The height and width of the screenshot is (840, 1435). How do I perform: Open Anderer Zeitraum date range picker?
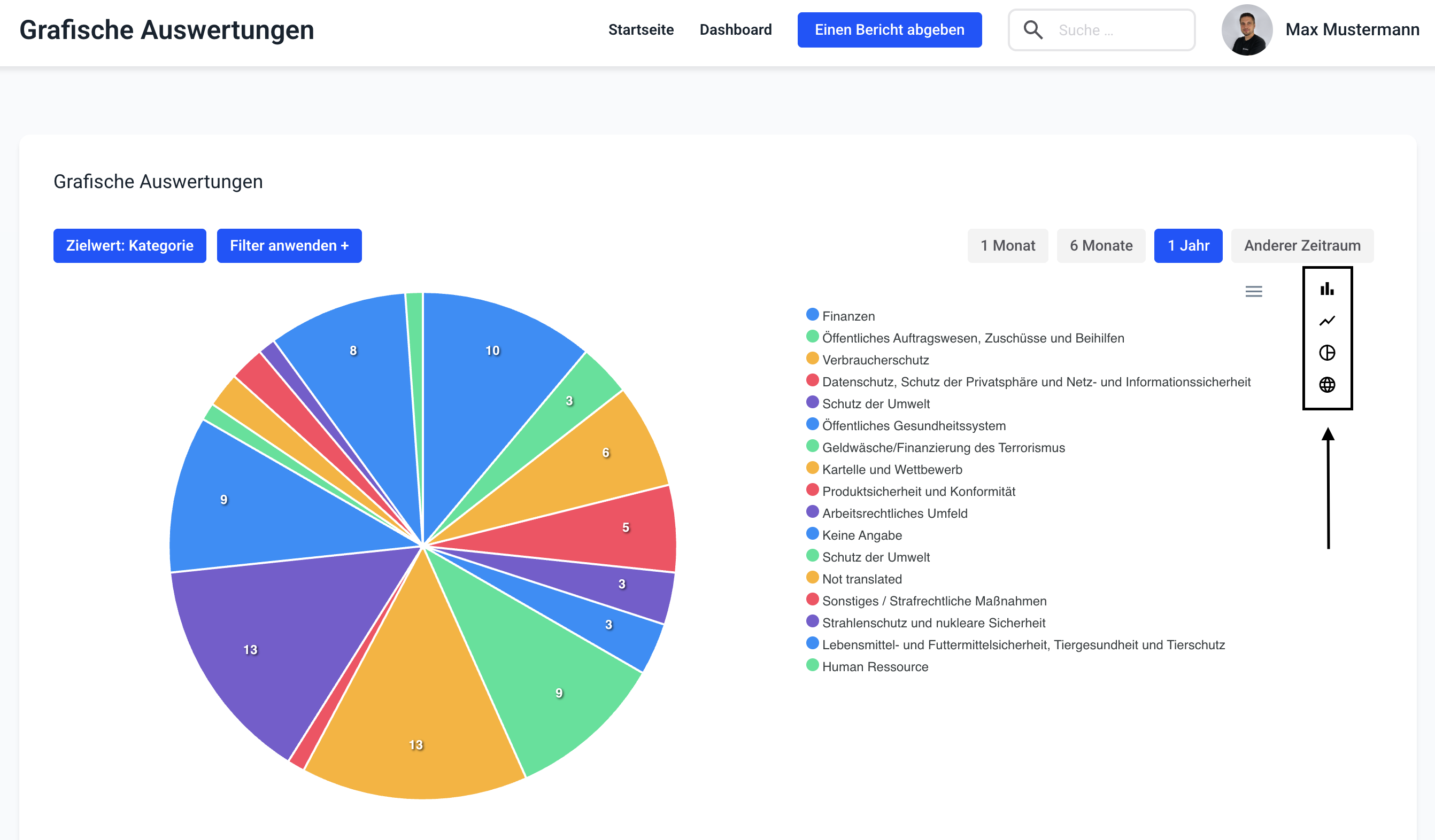coord(1302,246)
